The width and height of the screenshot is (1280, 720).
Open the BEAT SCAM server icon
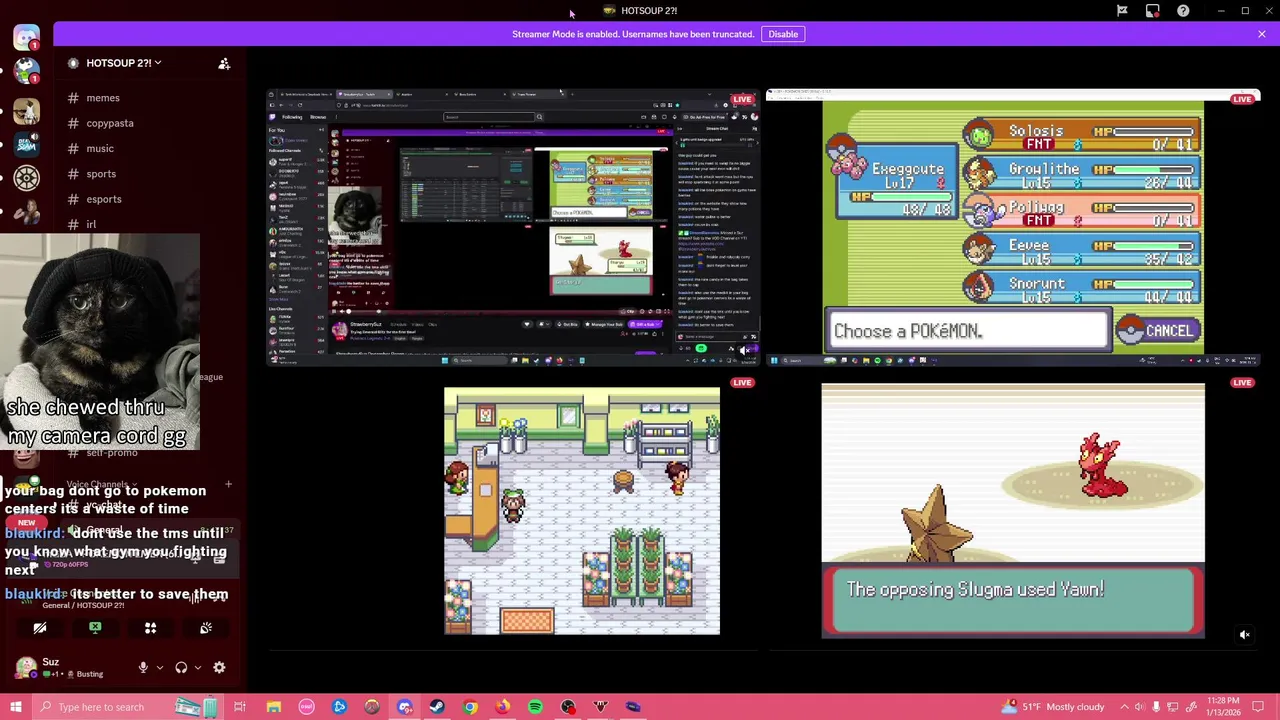coord(26,143)
